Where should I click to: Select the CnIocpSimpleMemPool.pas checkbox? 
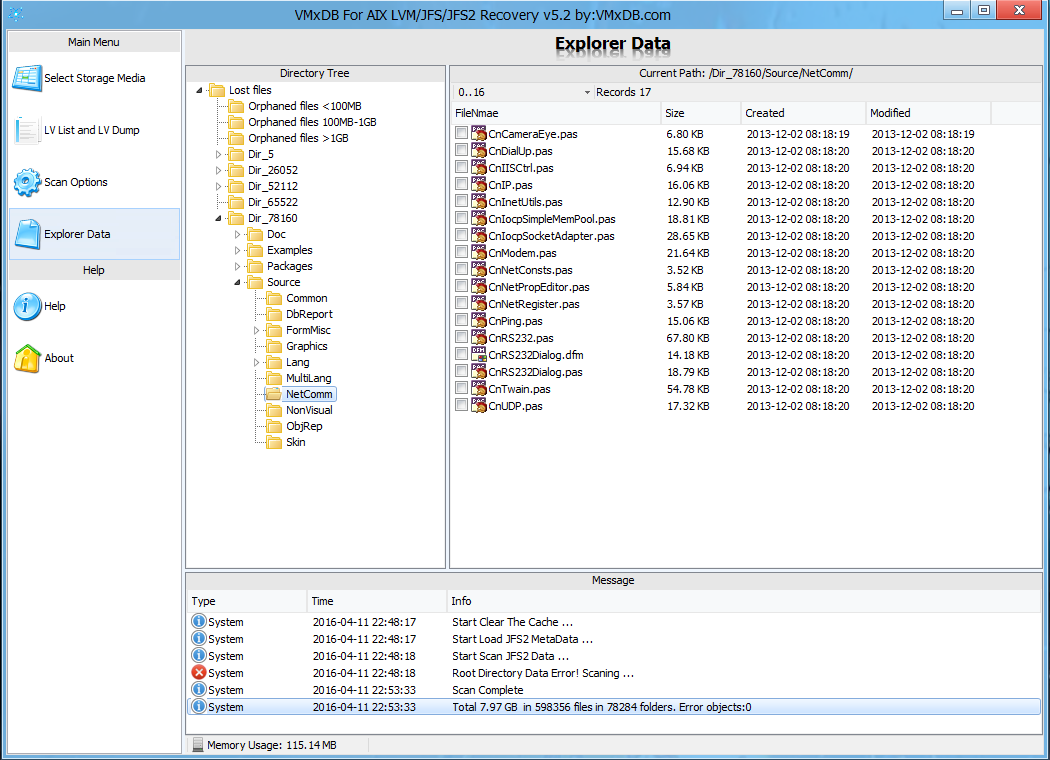(461, 218)
